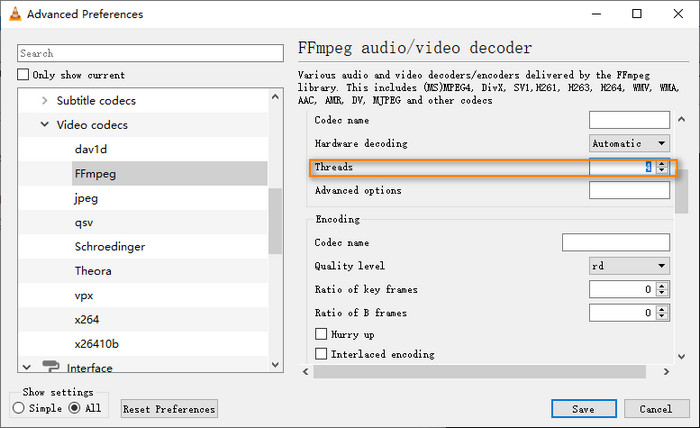This screenshot has width=700, height=428.
Task: Collapse the Interface tree node
Action: tap(27, 367)
